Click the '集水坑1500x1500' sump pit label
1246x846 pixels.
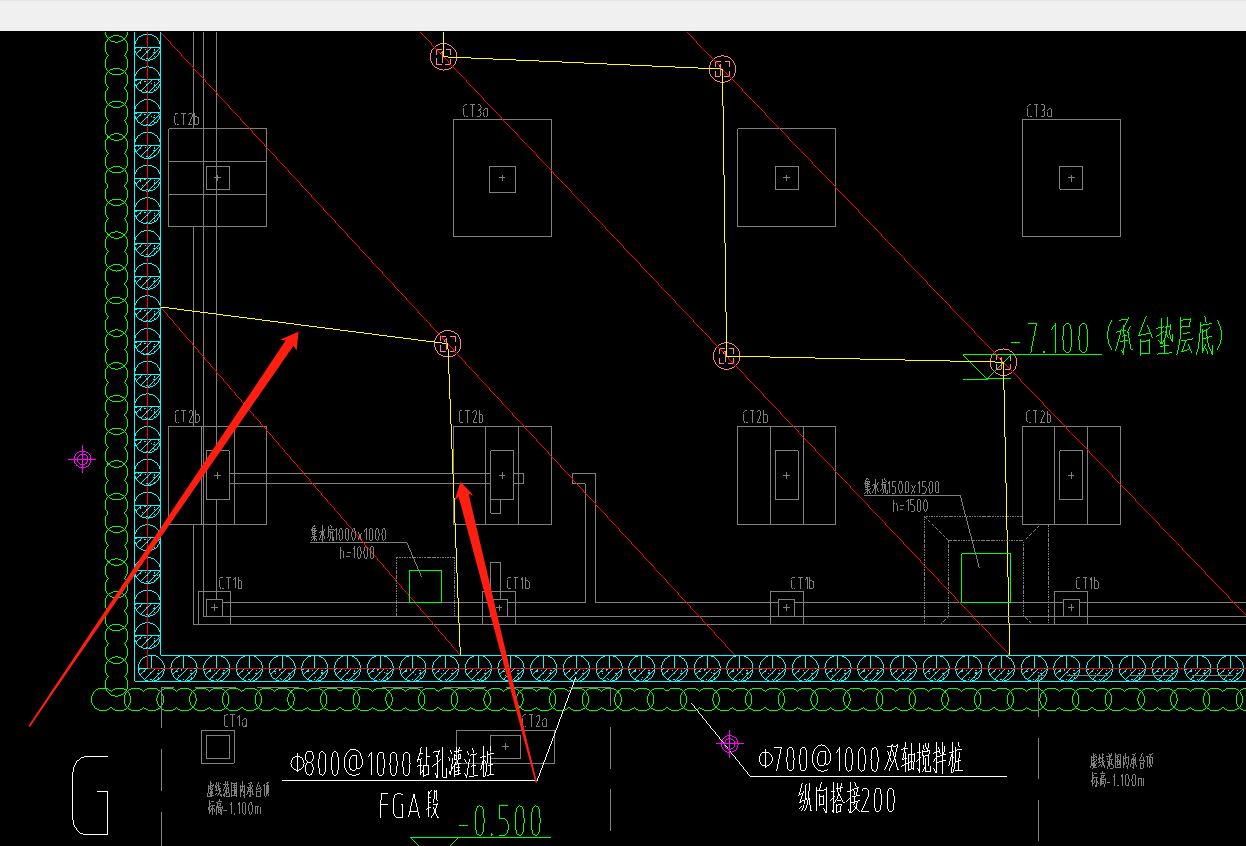click(901, 487)
